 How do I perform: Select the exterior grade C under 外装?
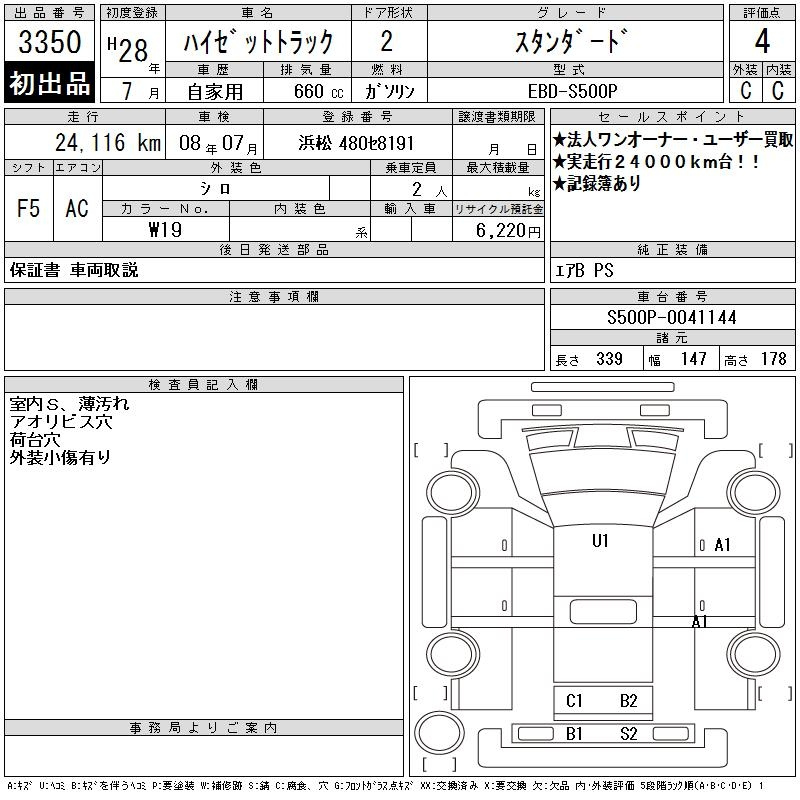coord(745,90)
